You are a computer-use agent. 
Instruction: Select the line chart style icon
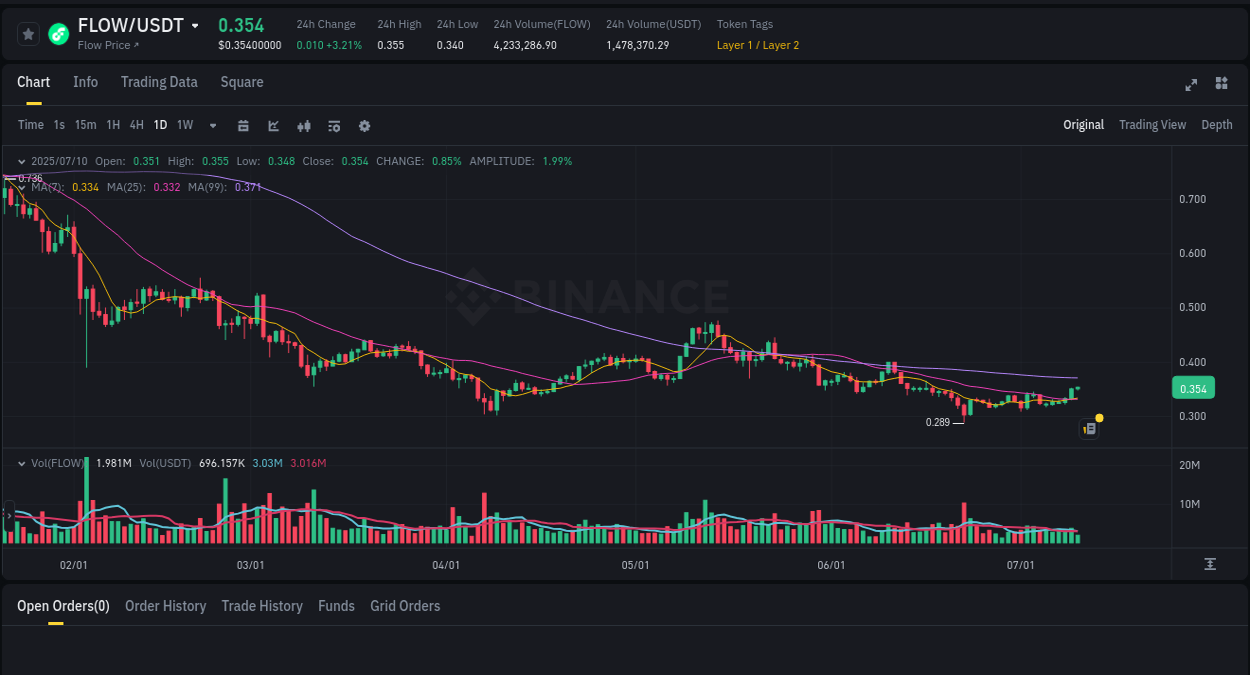[272, 125]
